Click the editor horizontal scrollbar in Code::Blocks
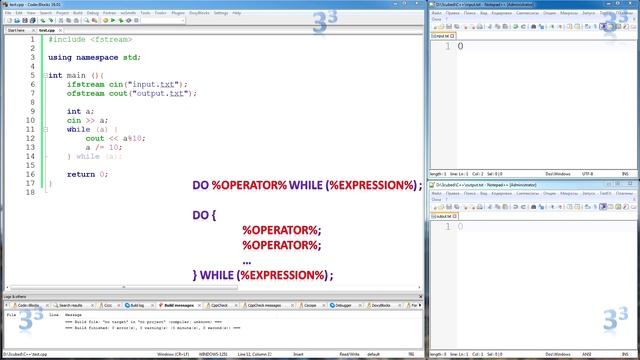This screenshot has height=360, width=640. coord(124,287)
